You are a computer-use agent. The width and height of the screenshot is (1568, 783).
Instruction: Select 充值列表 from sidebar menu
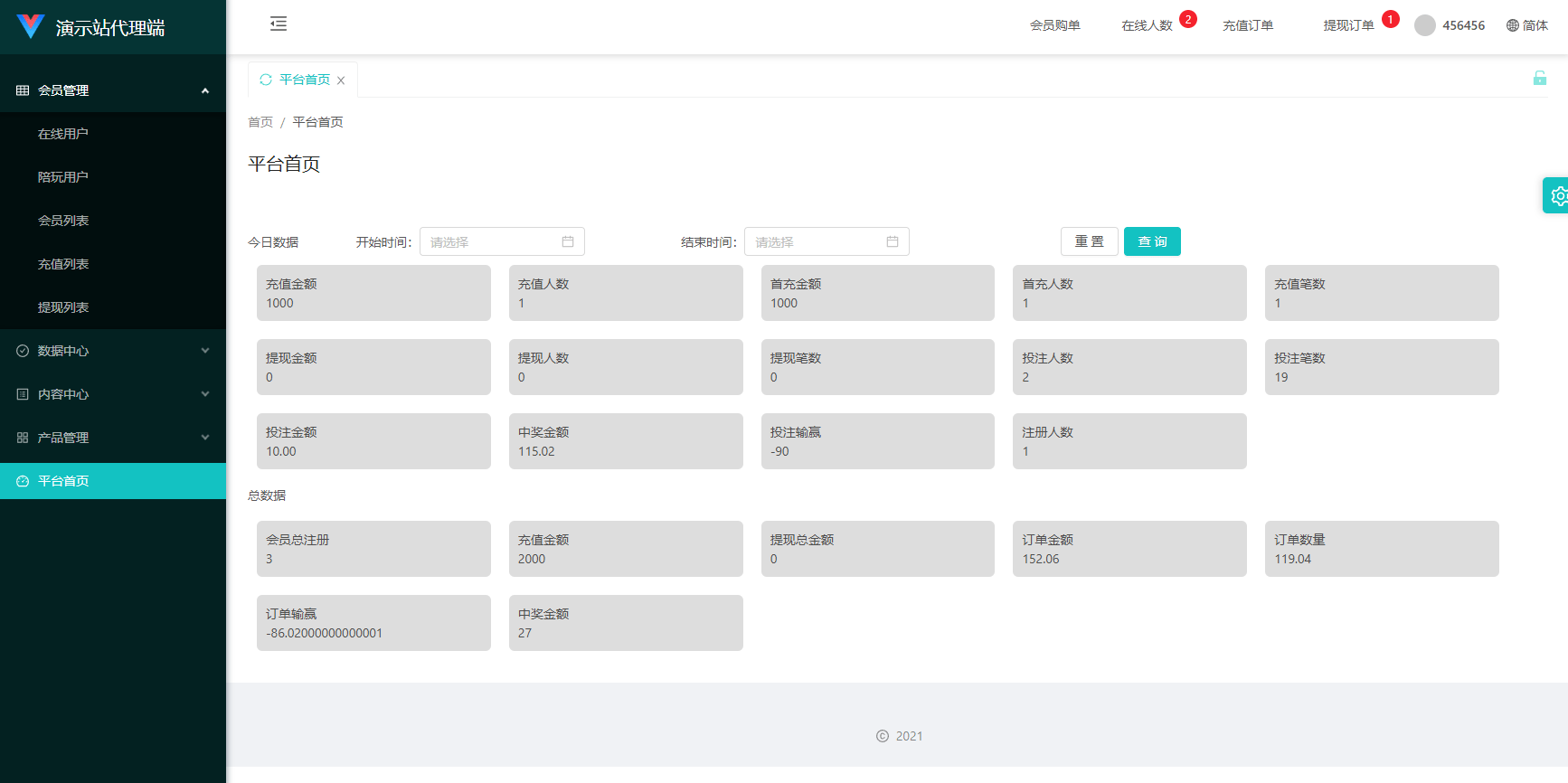pos(63,264)
